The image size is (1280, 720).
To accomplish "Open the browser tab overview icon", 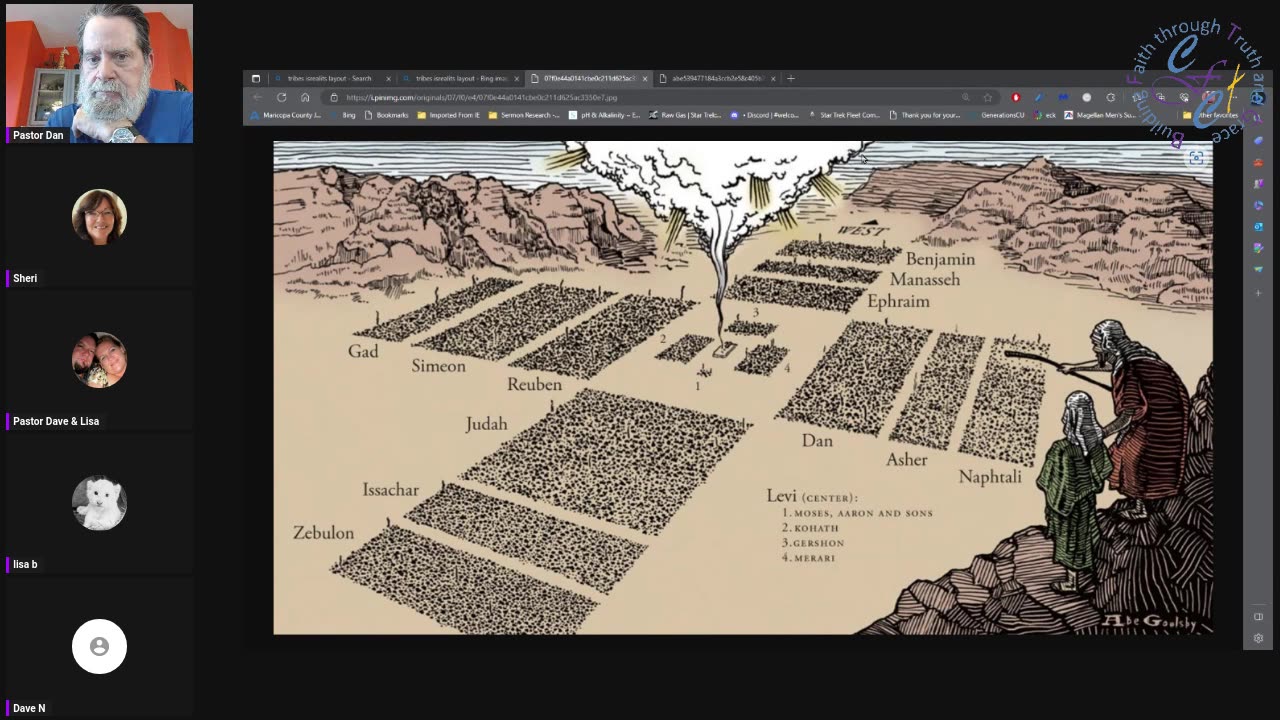I will [256, 78].
